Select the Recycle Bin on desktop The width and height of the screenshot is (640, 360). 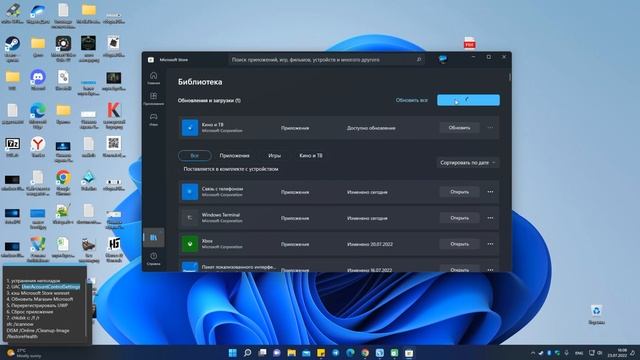pyautogui.click(x=596, y=314)
